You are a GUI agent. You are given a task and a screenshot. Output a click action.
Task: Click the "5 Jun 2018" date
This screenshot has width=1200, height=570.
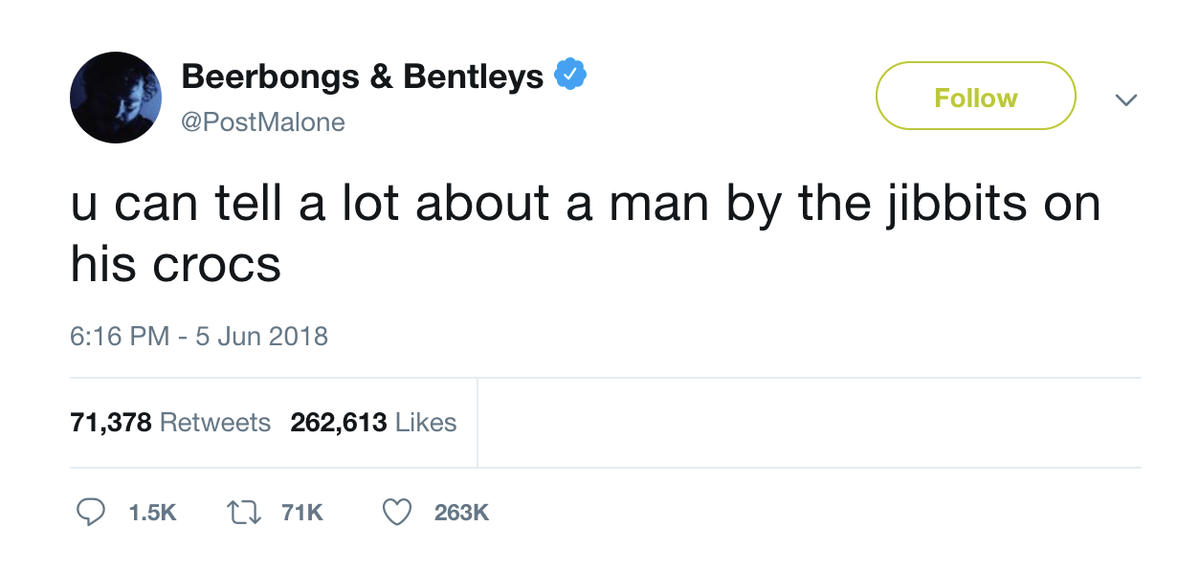tap(262, 336)
